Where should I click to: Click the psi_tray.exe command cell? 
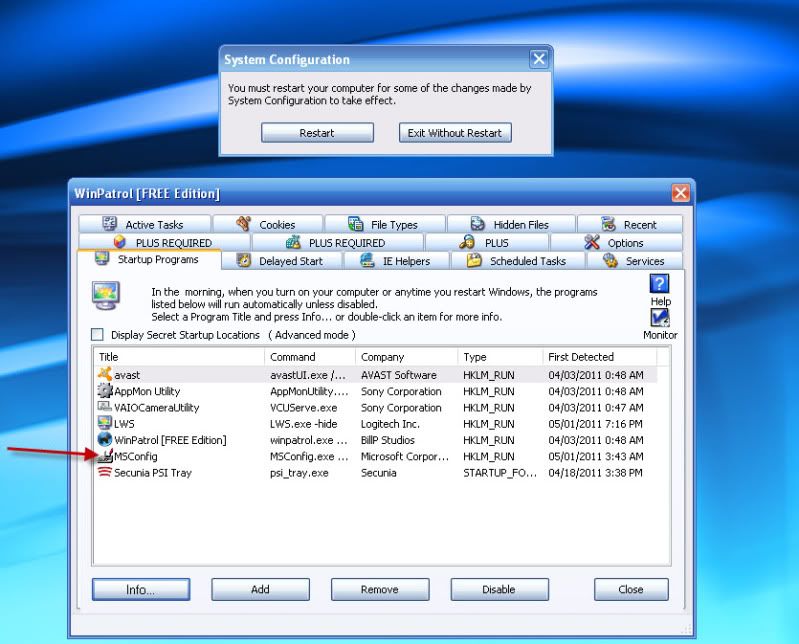click(x=299, y=473)
